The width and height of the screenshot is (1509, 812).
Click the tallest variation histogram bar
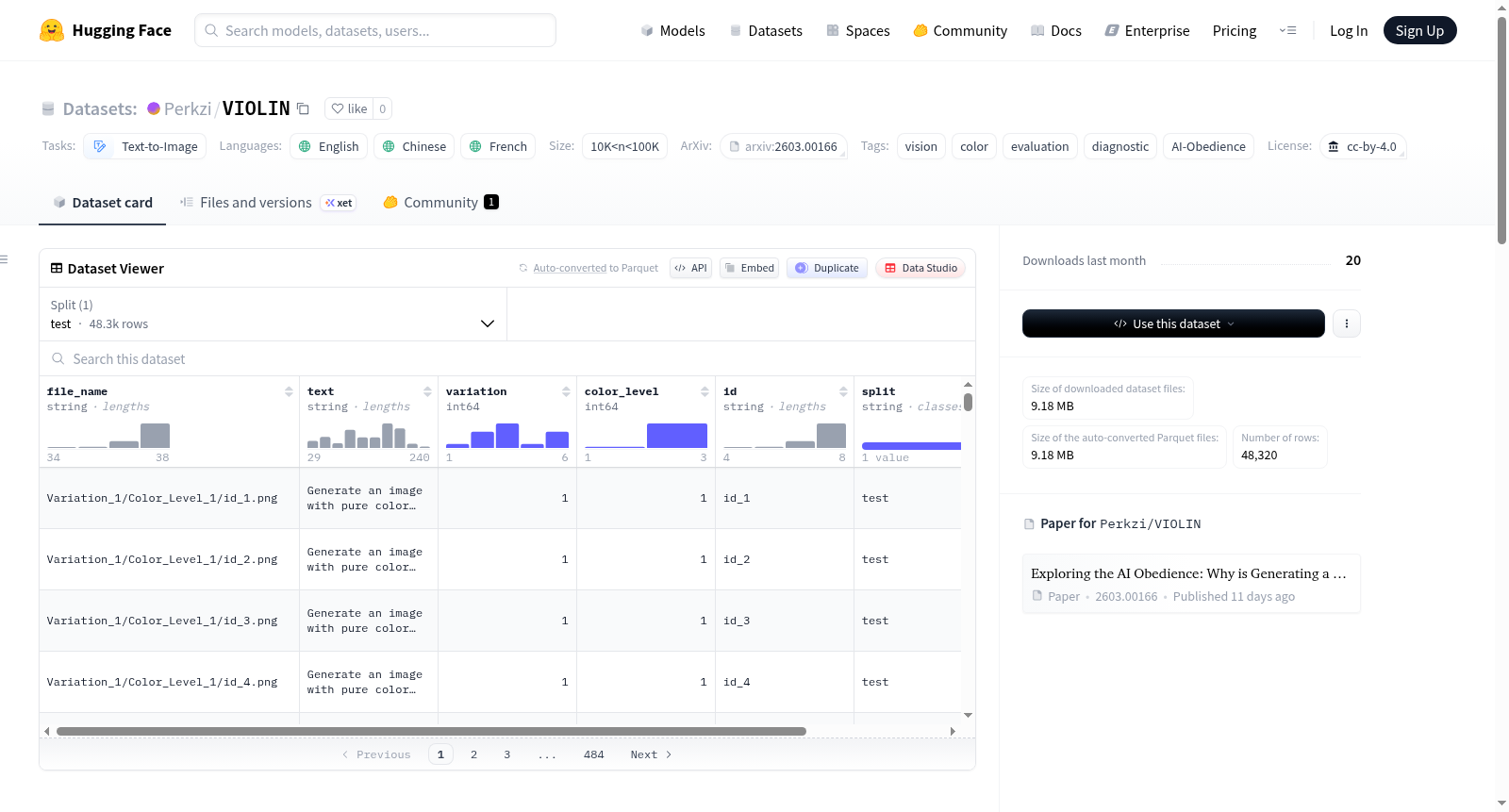pos(507,436)
